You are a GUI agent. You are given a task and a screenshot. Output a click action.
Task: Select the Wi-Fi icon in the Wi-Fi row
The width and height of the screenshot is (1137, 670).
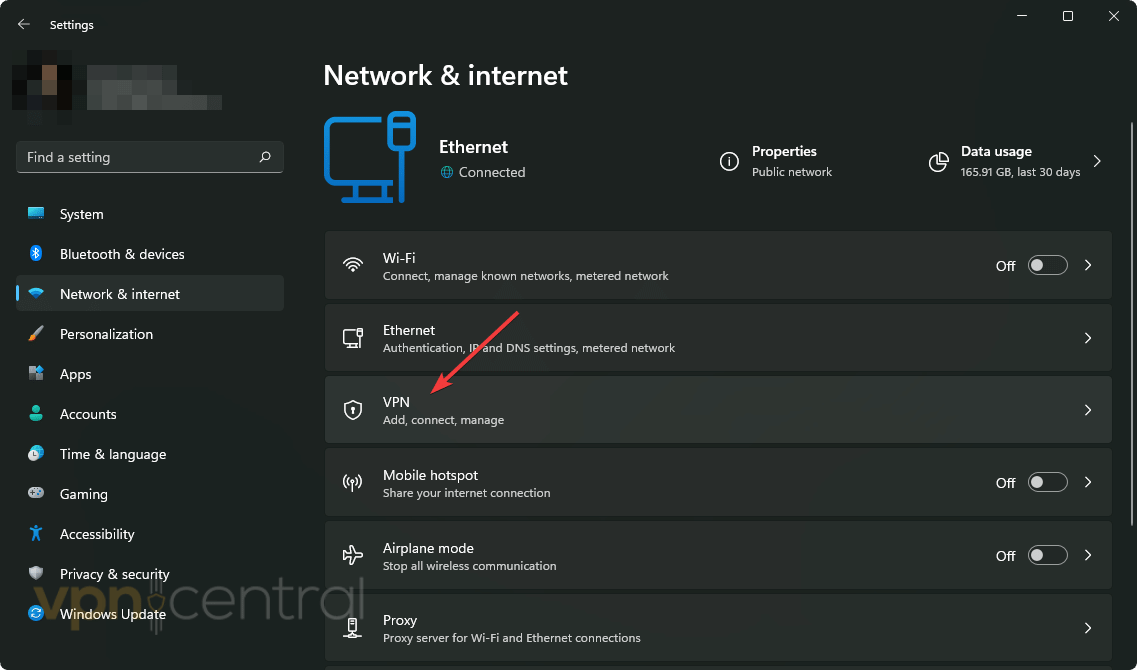click(352, 265)
